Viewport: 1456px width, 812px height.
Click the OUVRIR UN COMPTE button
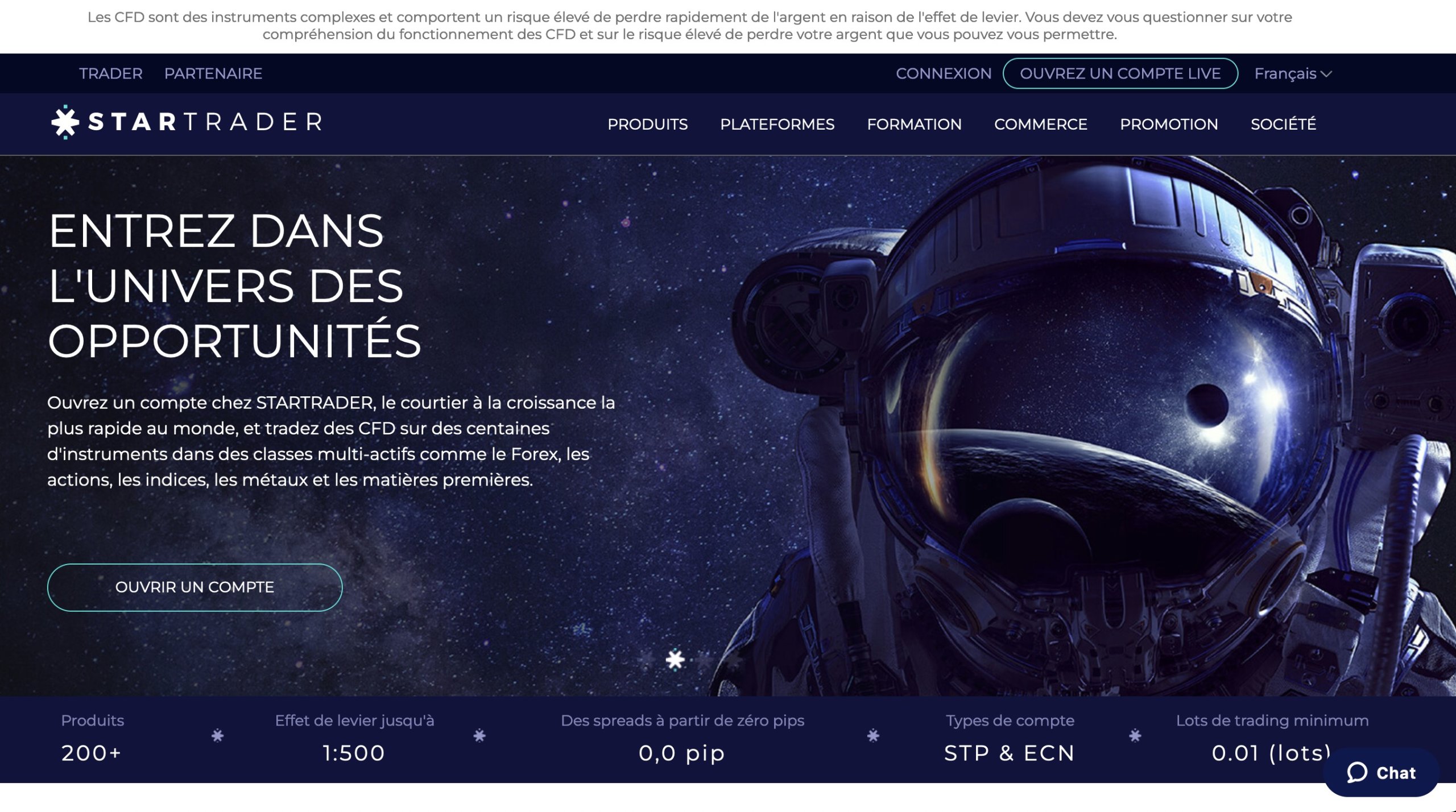pos(195,587)
